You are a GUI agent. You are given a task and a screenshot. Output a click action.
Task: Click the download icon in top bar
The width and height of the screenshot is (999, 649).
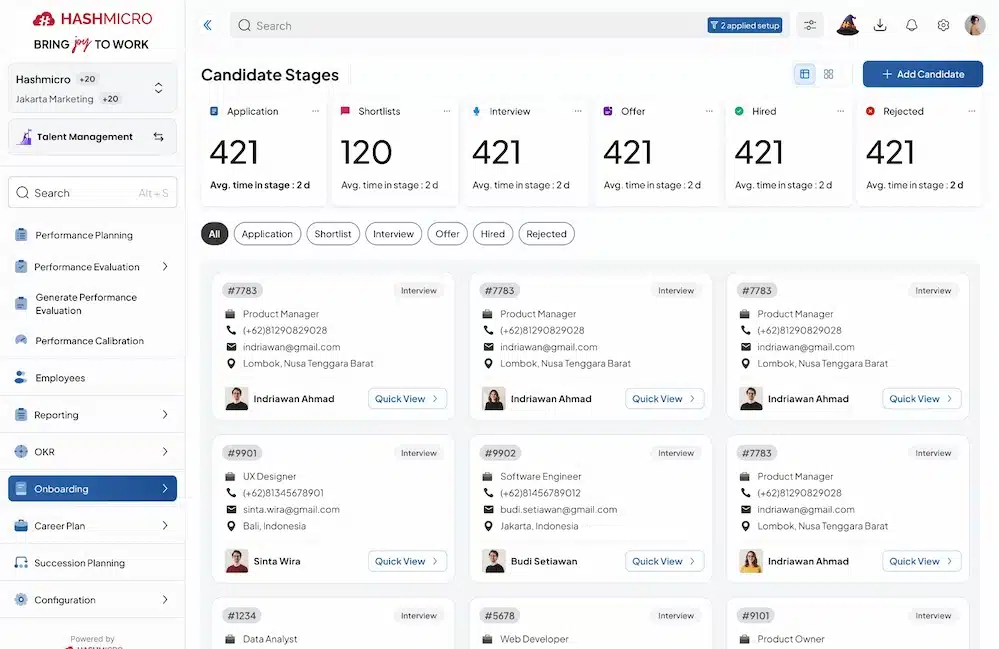(880, 26)
